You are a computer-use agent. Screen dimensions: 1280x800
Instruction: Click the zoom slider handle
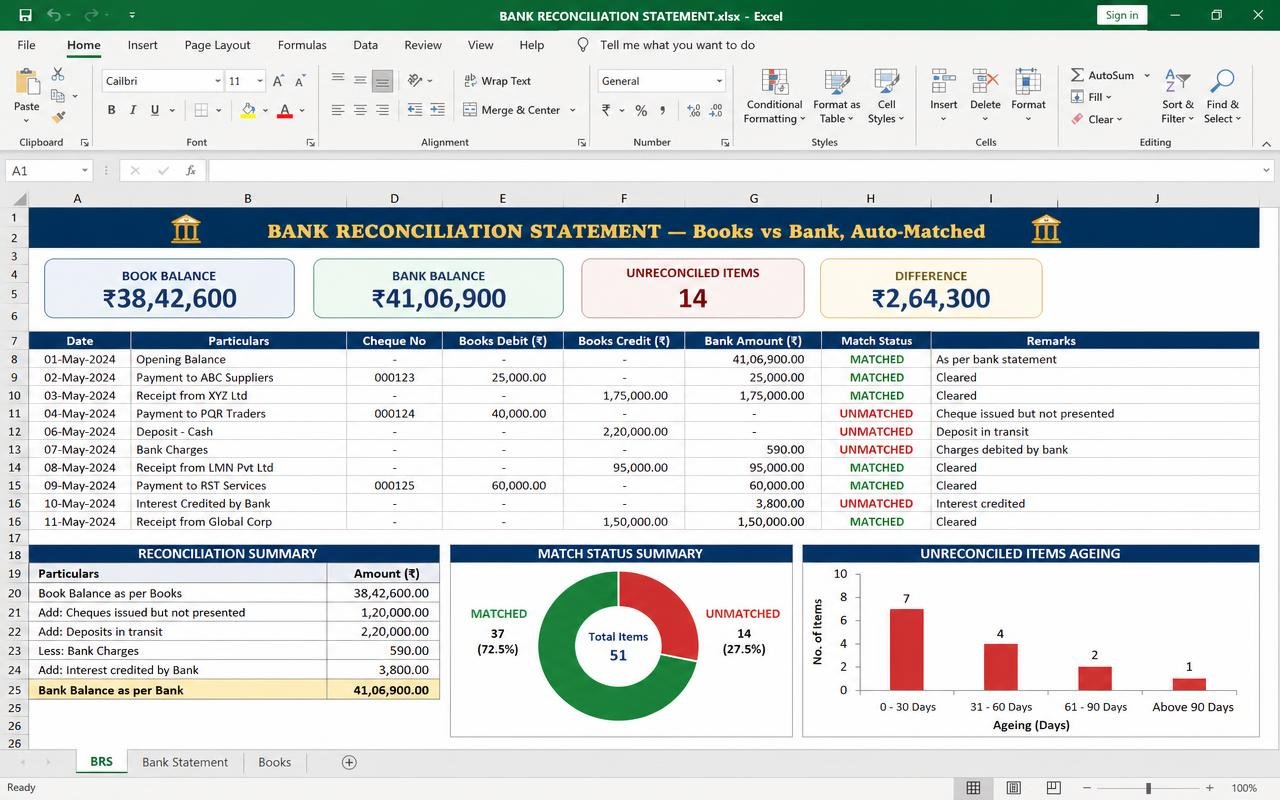point(1148,788)
